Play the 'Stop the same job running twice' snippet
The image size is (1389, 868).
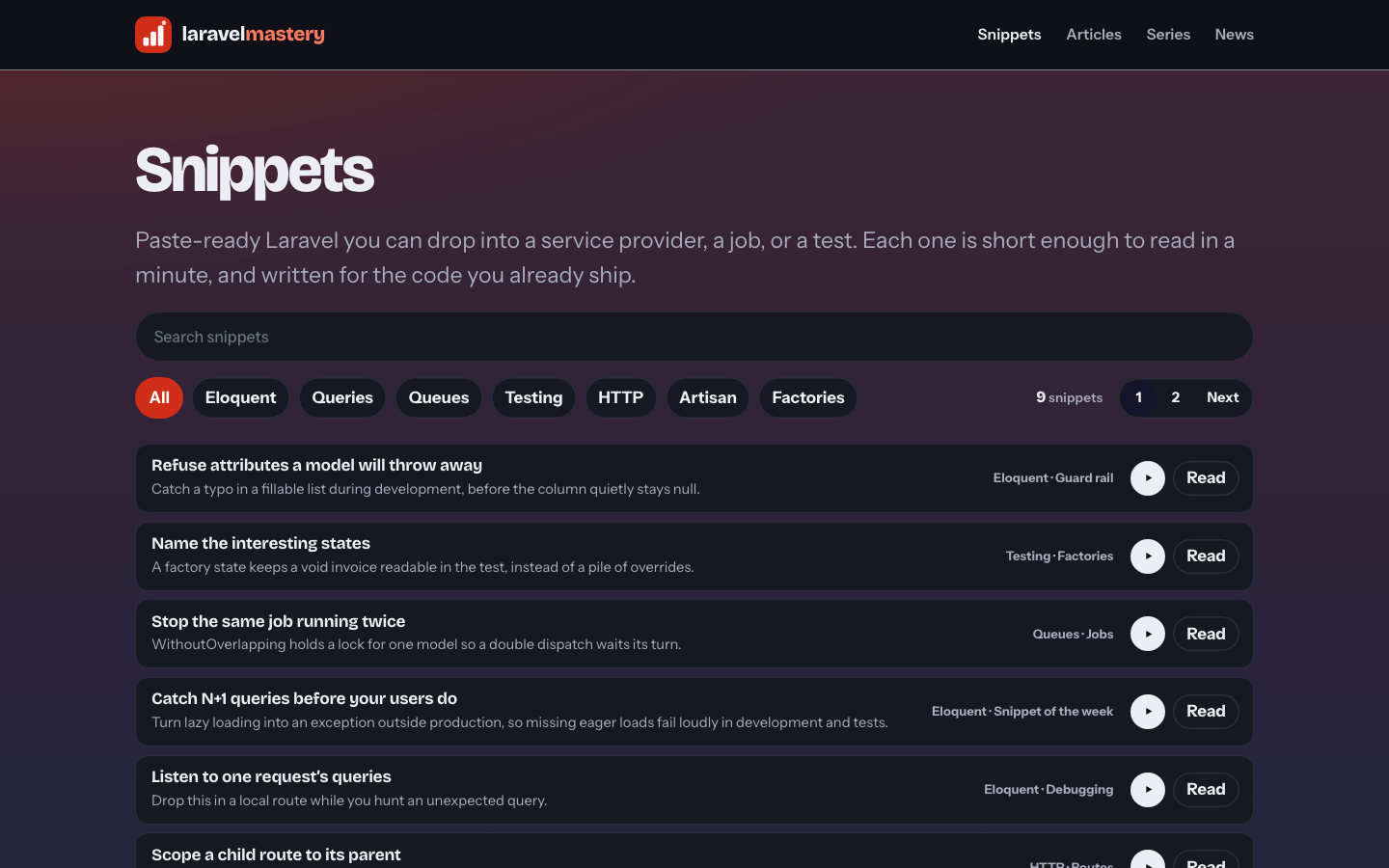(1148, 634)
